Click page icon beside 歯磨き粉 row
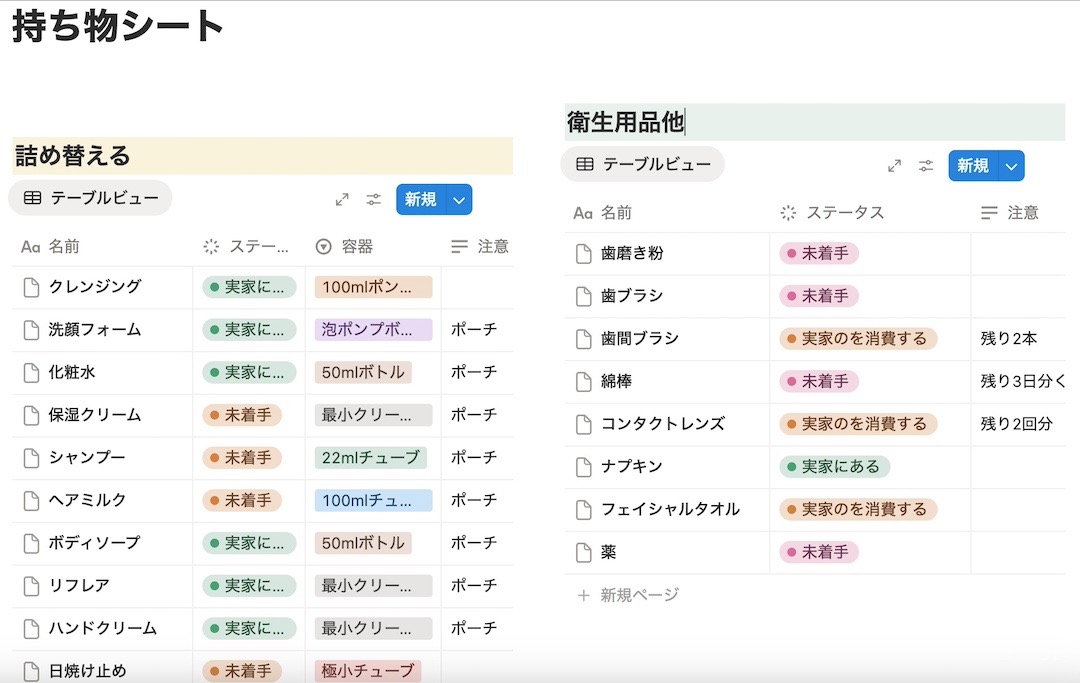1080x683 pixels. (x=584, y=254)
